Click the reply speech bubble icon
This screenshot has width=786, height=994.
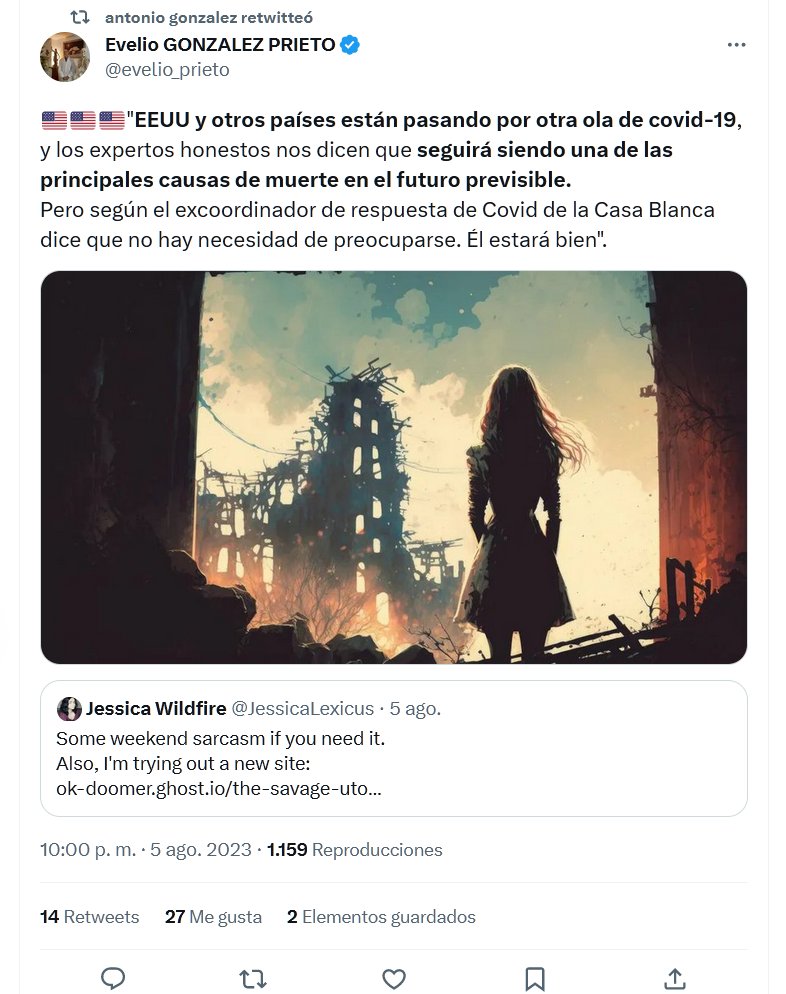point(113,978)
